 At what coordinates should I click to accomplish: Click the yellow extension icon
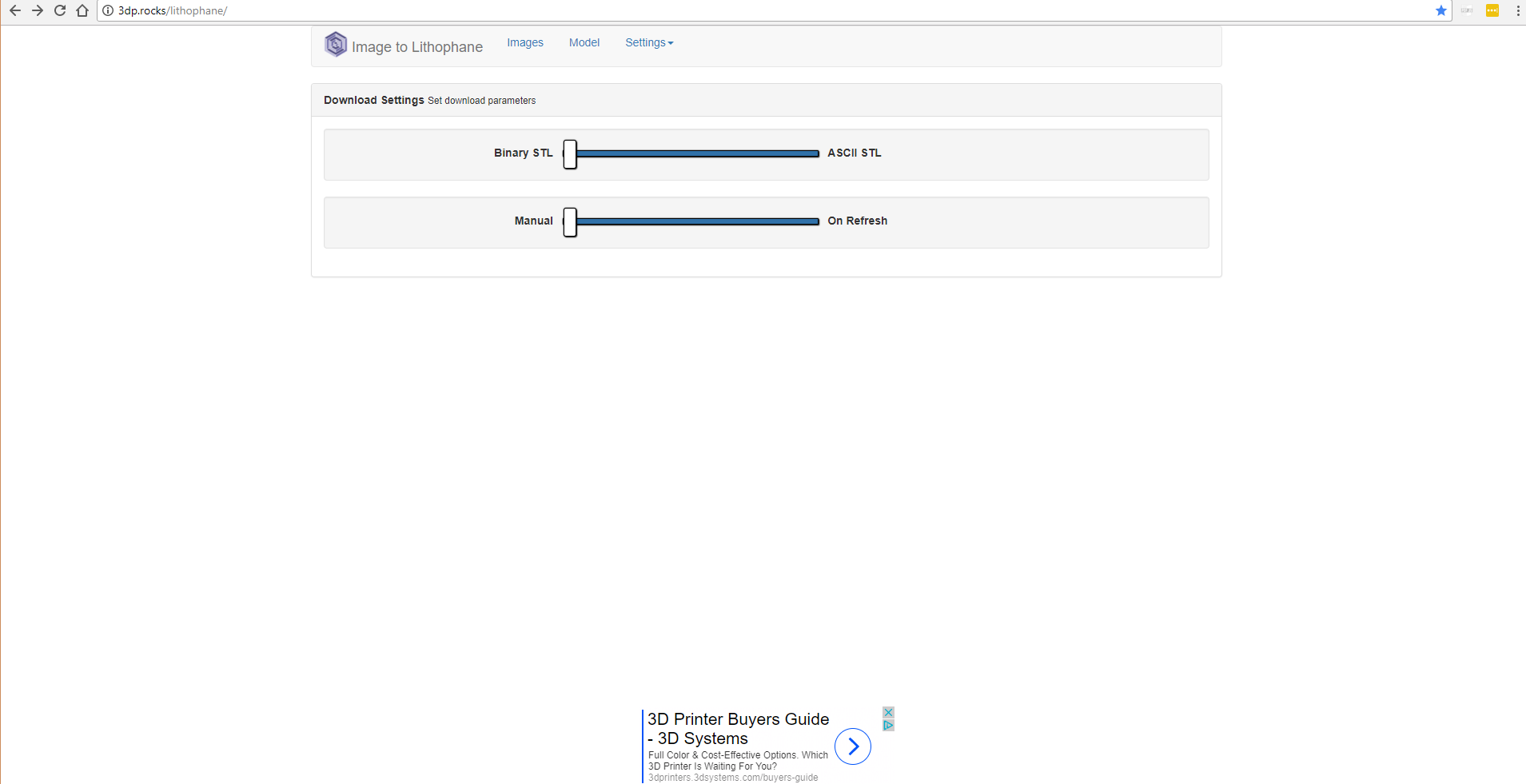pyautogui.click(x=1492, y=10)
